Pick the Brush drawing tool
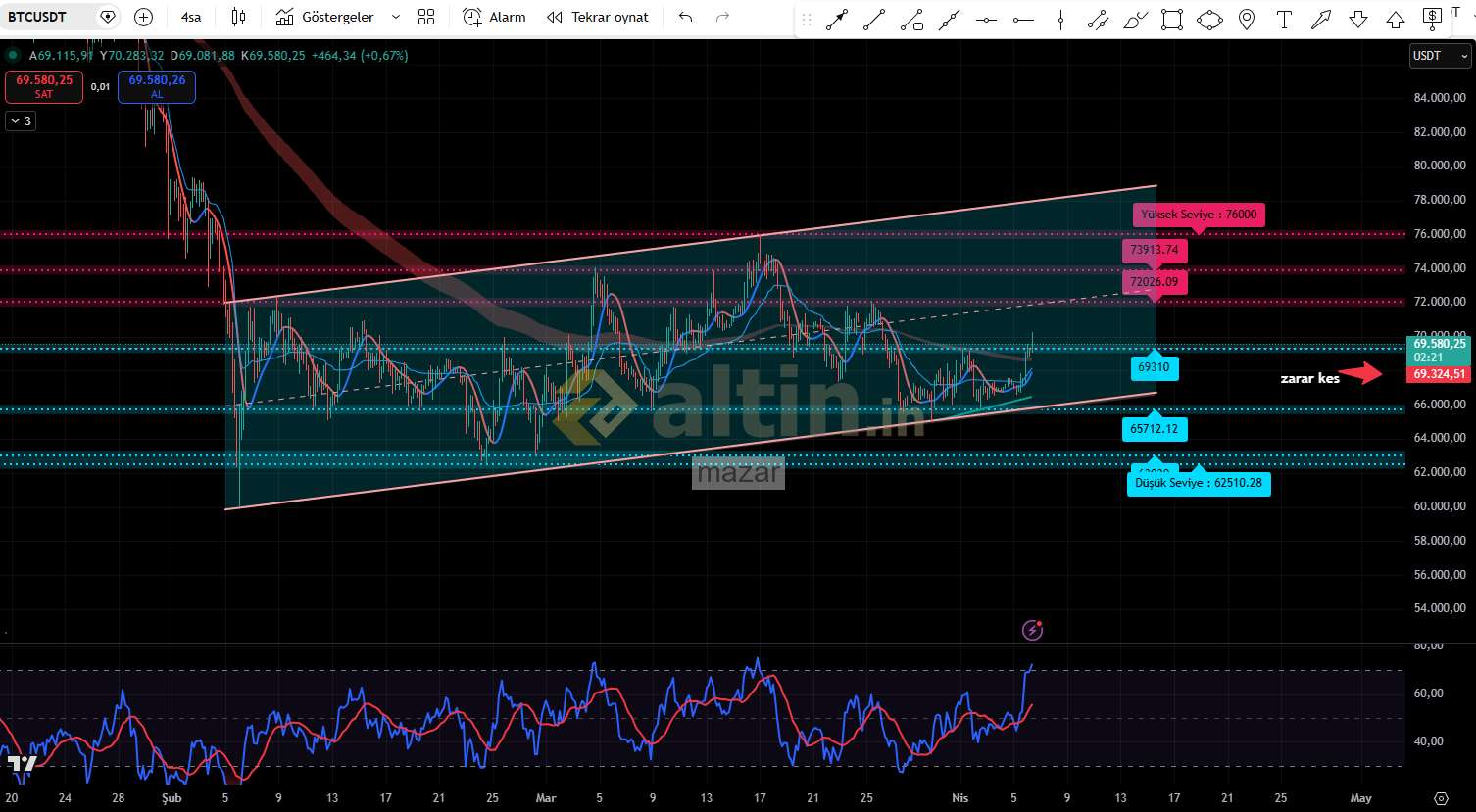The width and height of the screenshot is (1476, 812). coord(1135,19)
